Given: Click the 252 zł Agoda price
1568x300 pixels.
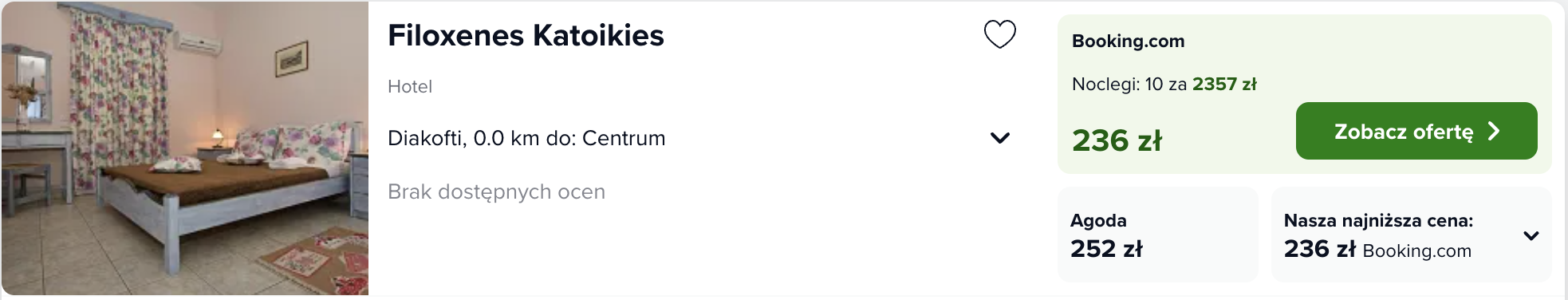Looking at the screenshot, I should coord(1106,249).
